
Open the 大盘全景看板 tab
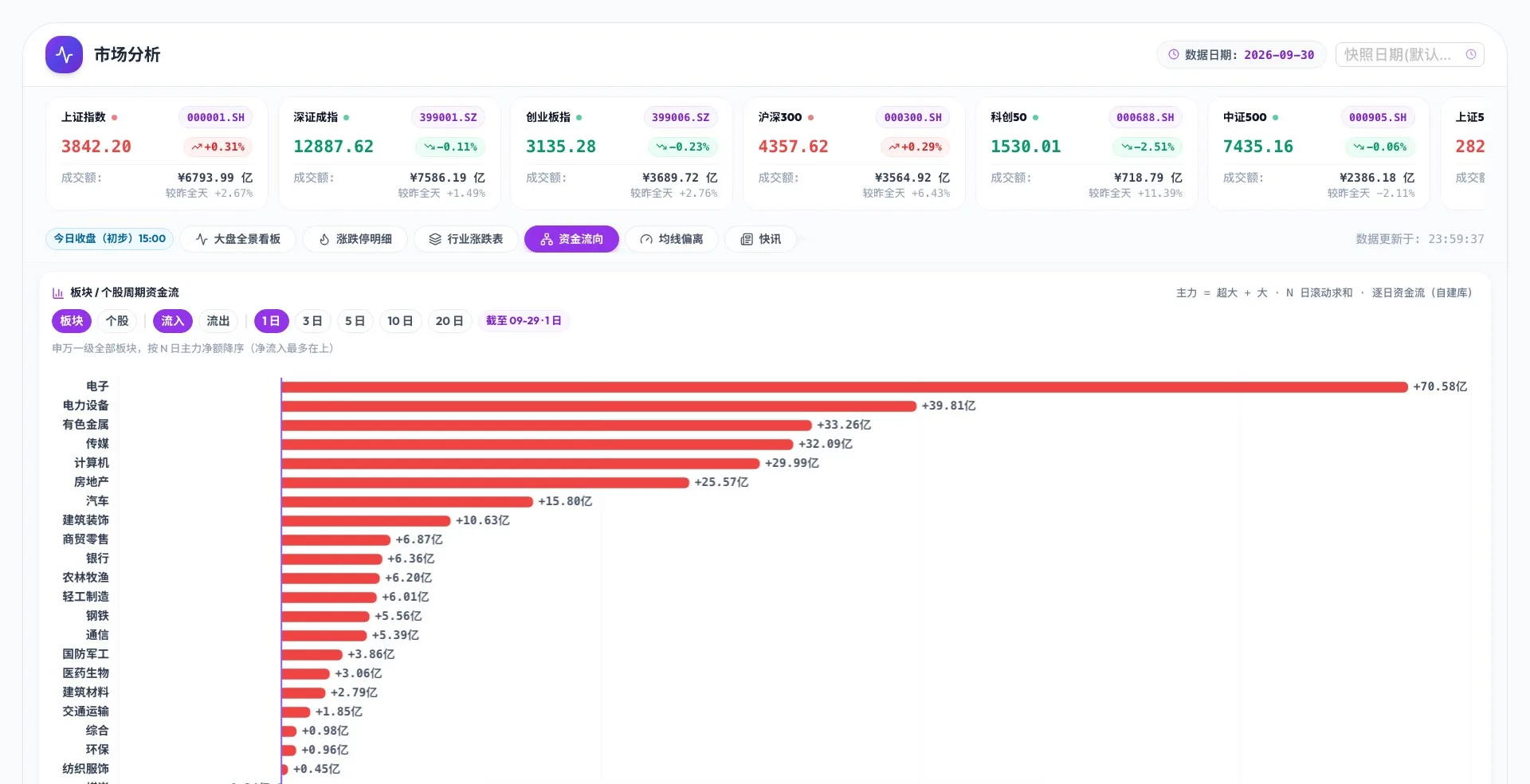point(237,239)
